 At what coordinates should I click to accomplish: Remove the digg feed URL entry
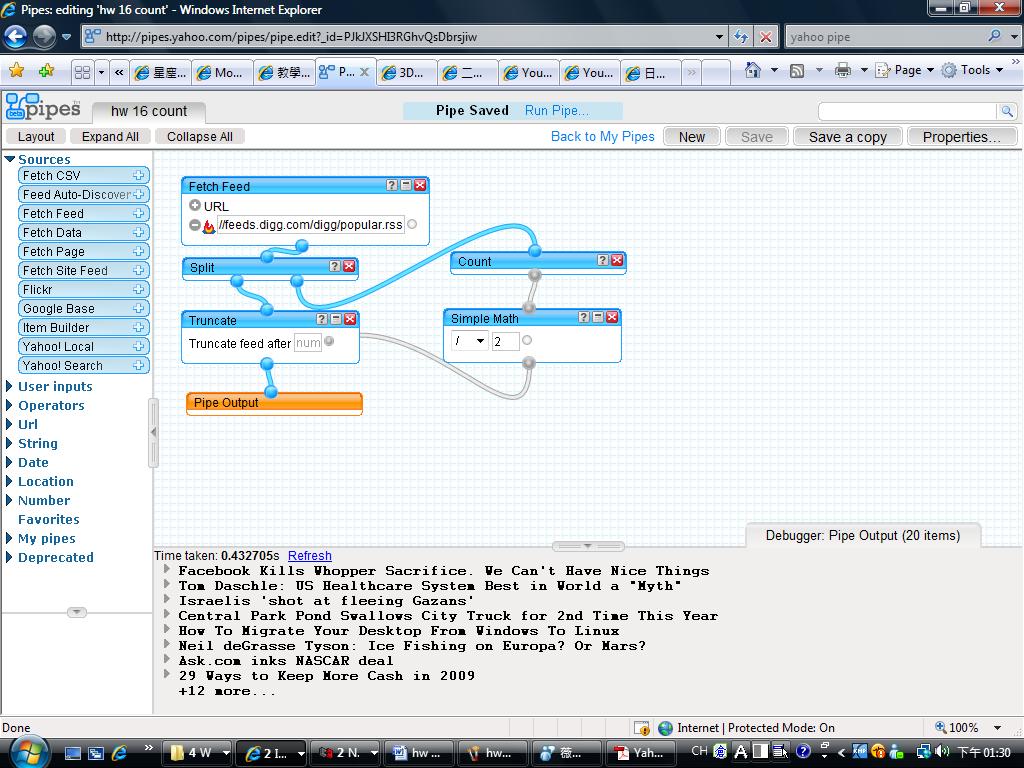point(195,225)
